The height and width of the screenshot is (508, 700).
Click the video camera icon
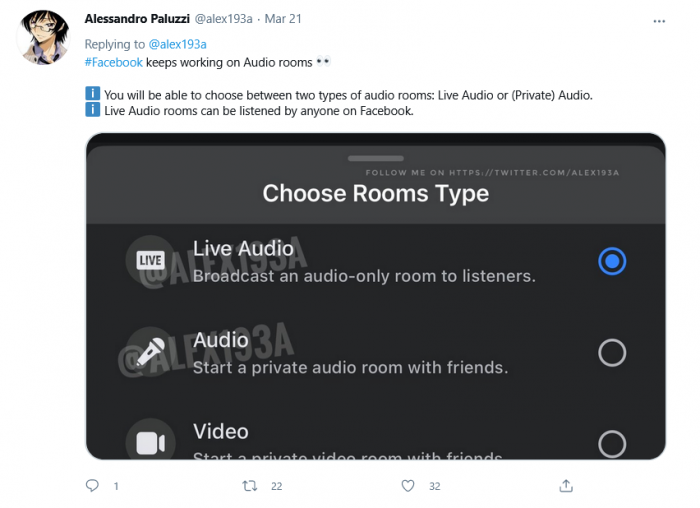(150, 443)
